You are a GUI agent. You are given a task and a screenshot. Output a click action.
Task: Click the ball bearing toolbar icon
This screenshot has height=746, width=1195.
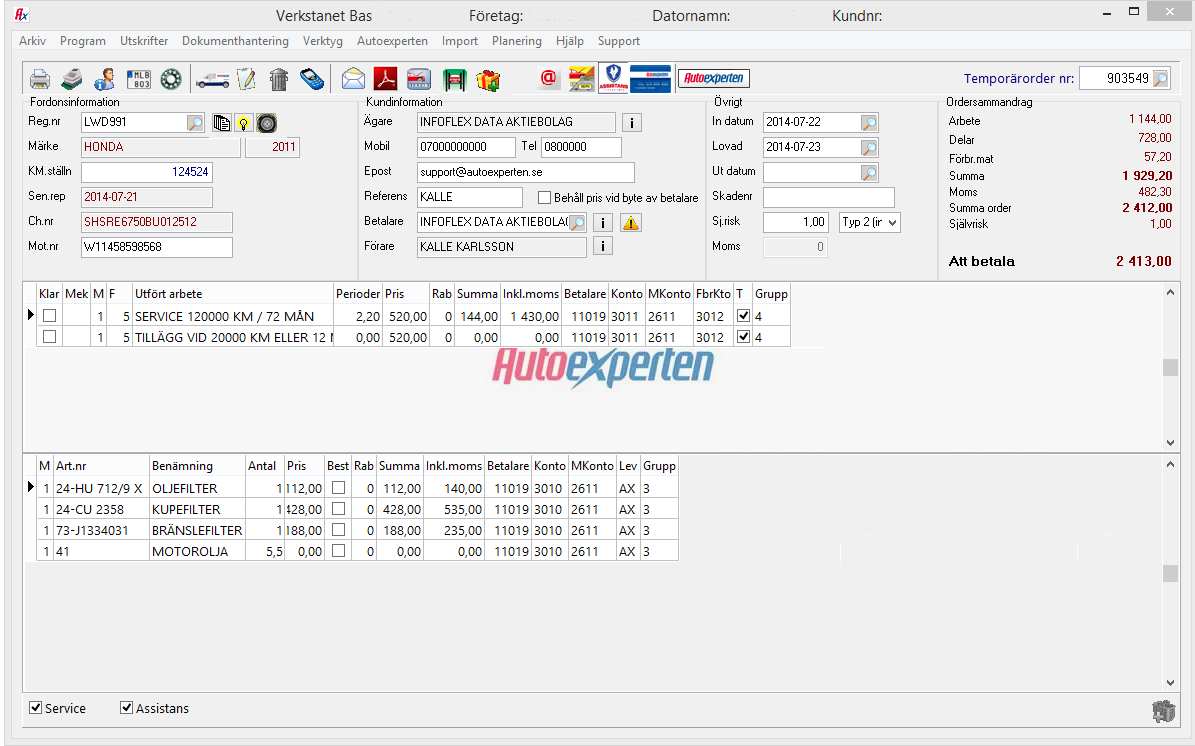pyautogui.click(x=171, y=78)
